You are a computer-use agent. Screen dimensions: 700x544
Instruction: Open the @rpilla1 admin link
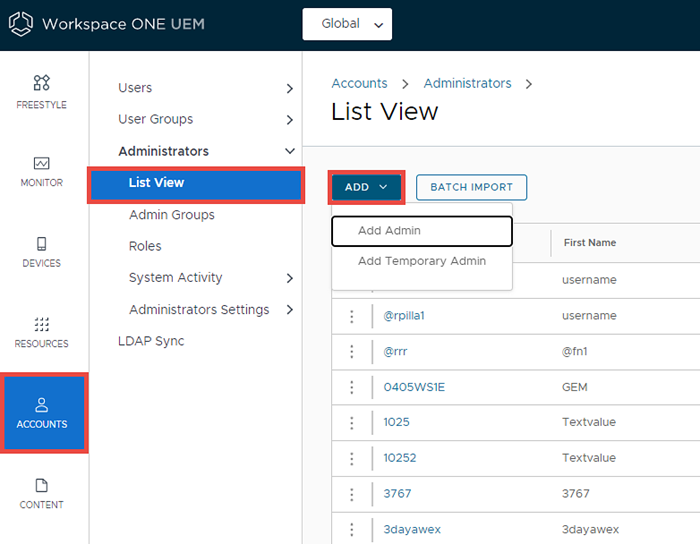click(404, 316)
